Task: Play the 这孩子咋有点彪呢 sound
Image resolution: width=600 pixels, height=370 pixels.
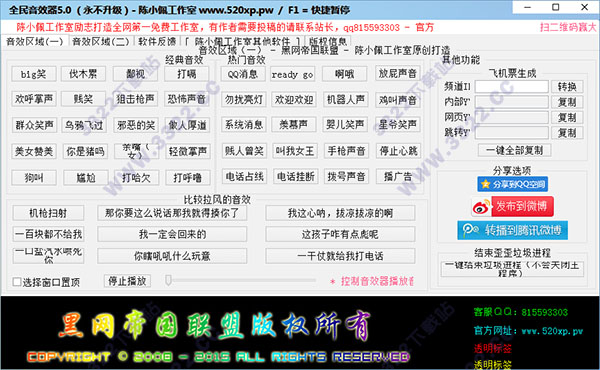Action: tap(340, 234)
